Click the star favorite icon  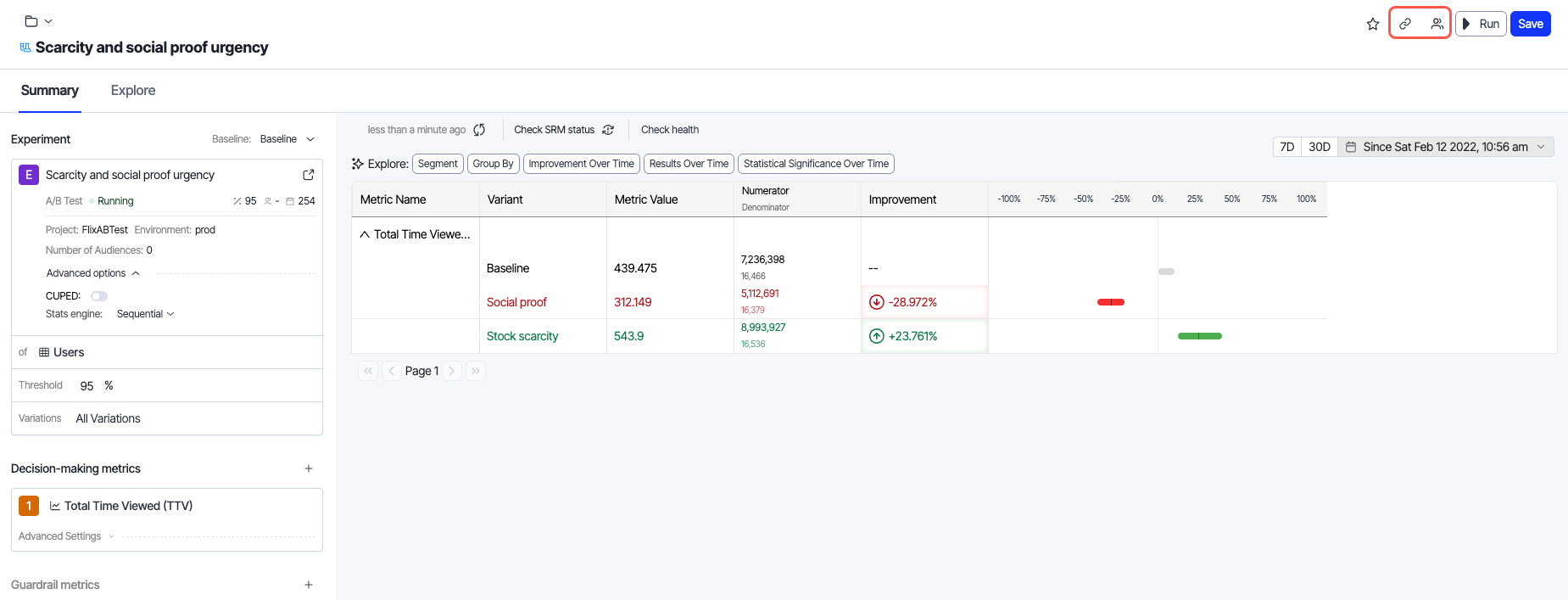[x=1372, y=24]
